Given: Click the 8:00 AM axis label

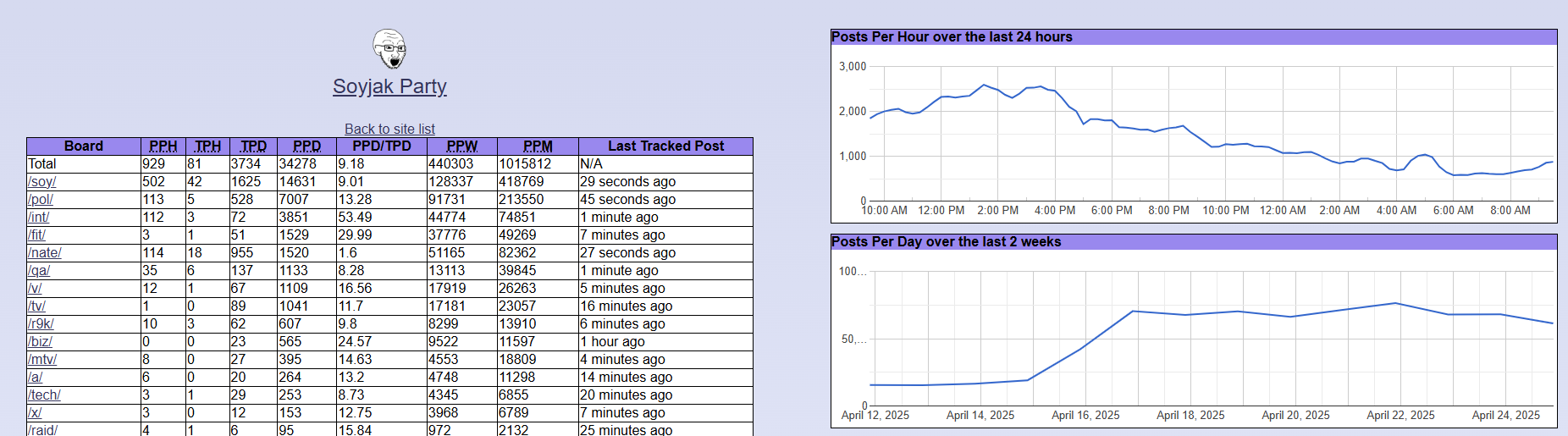Looking at the screenshot, I should coord(1510,210).
